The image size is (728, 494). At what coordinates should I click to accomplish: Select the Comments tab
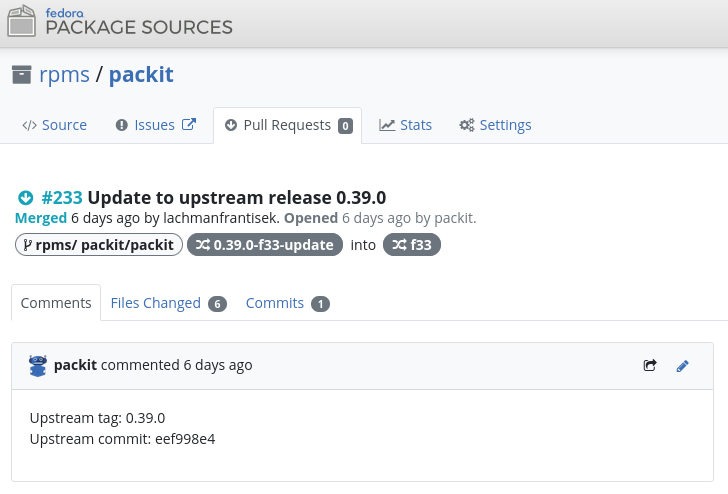[56, 303]
